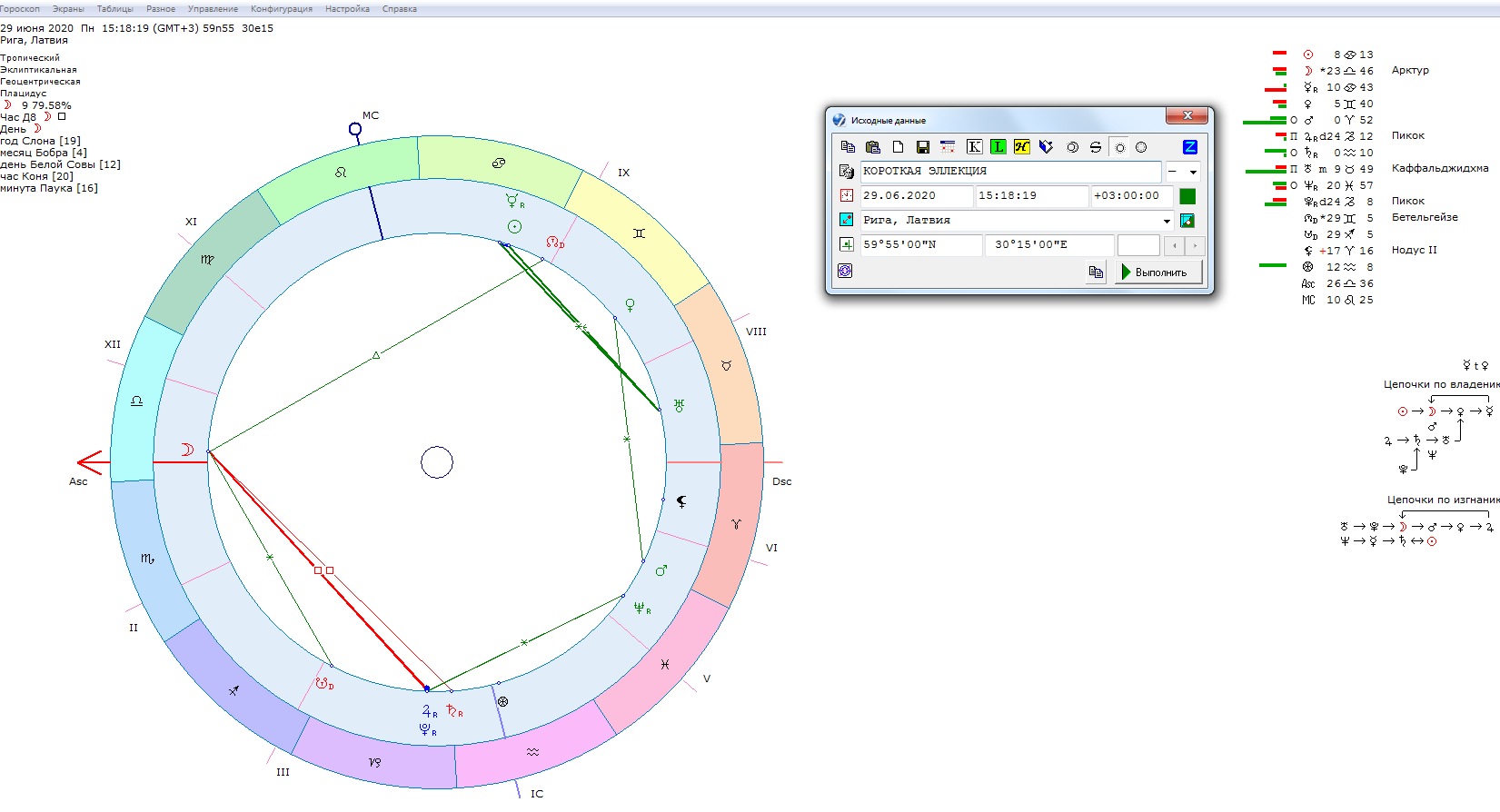Click the Каффальджидхма star label
The width and height of the screenshot is (1500, 812).
coord(1440,168)
